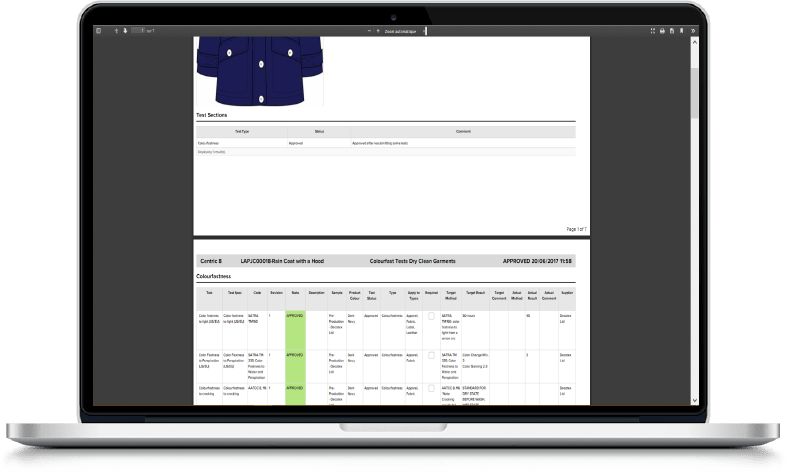This screenshot has height=475, width=787.
Task: Click the scrollbar up arrow
Action: (695, 42)
